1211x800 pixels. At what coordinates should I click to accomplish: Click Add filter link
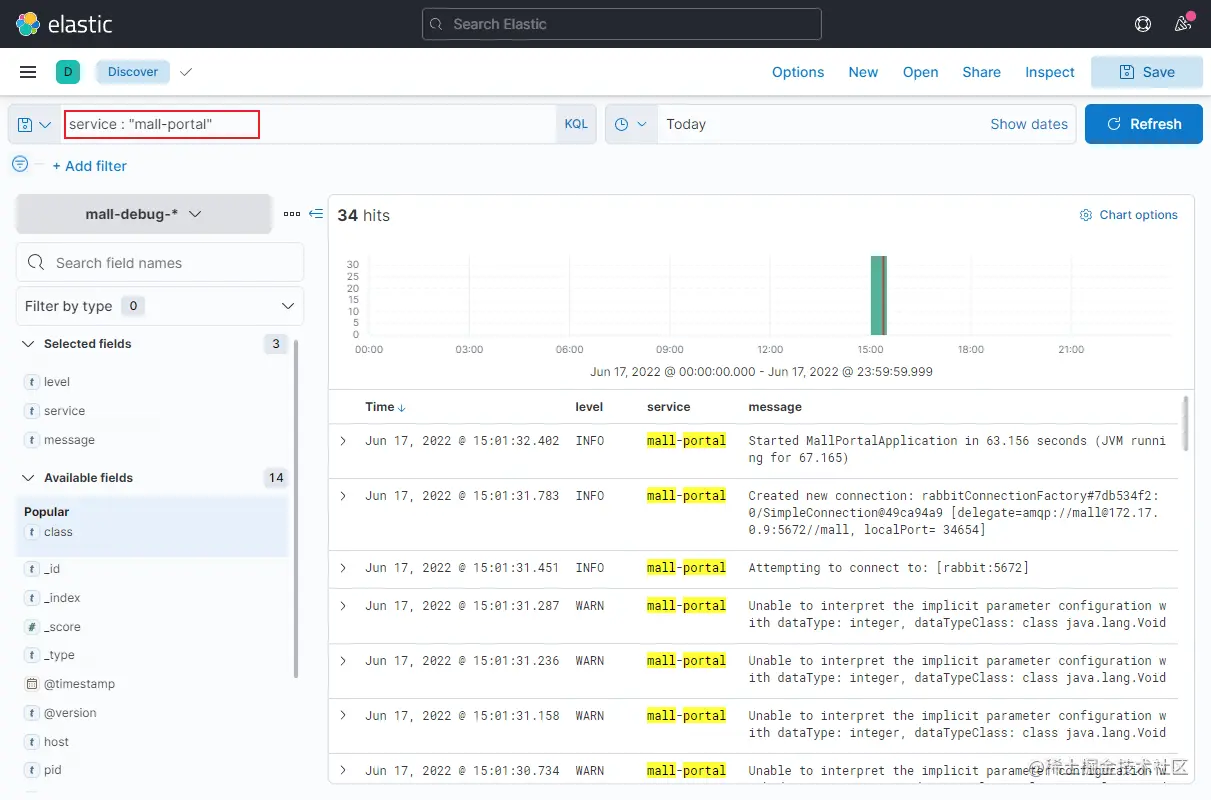point(89,166)
